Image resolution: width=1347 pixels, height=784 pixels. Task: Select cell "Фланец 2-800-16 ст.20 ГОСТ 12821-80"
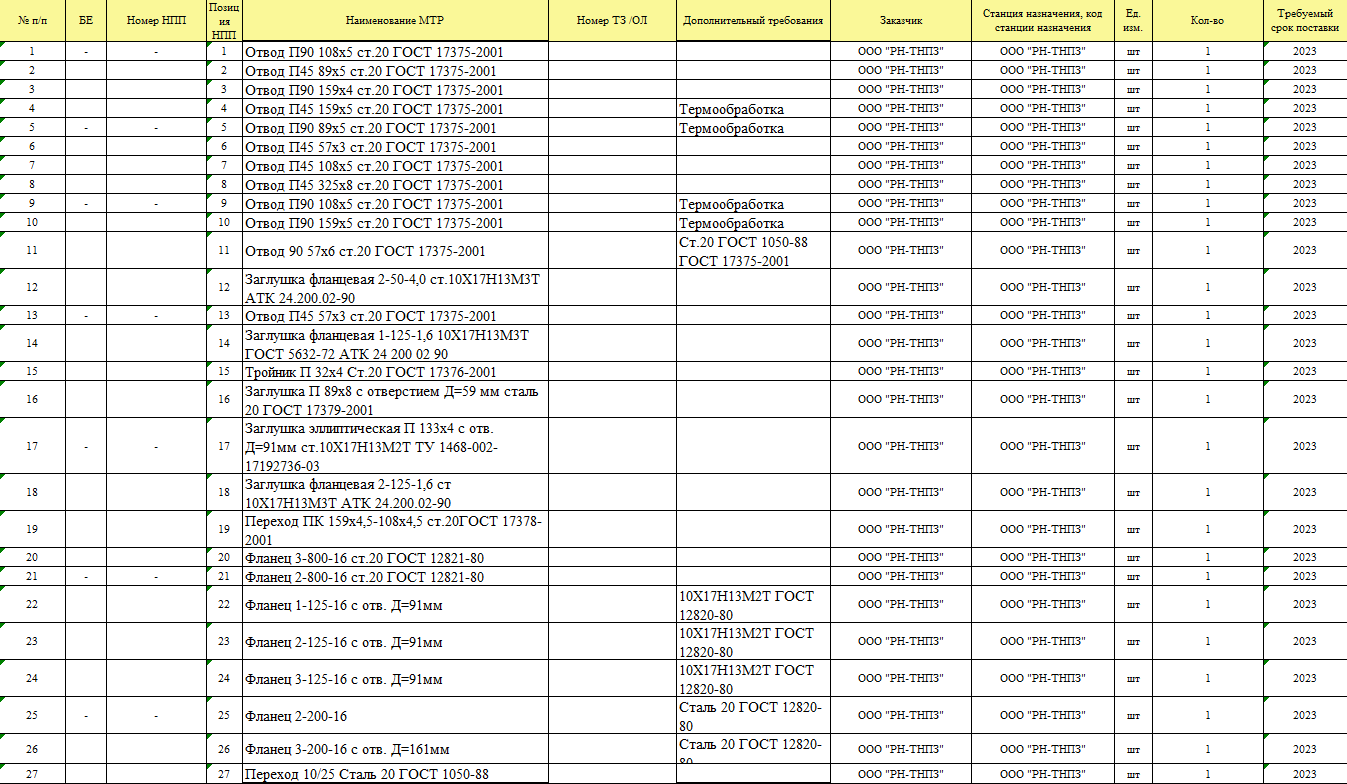[395, 577]
